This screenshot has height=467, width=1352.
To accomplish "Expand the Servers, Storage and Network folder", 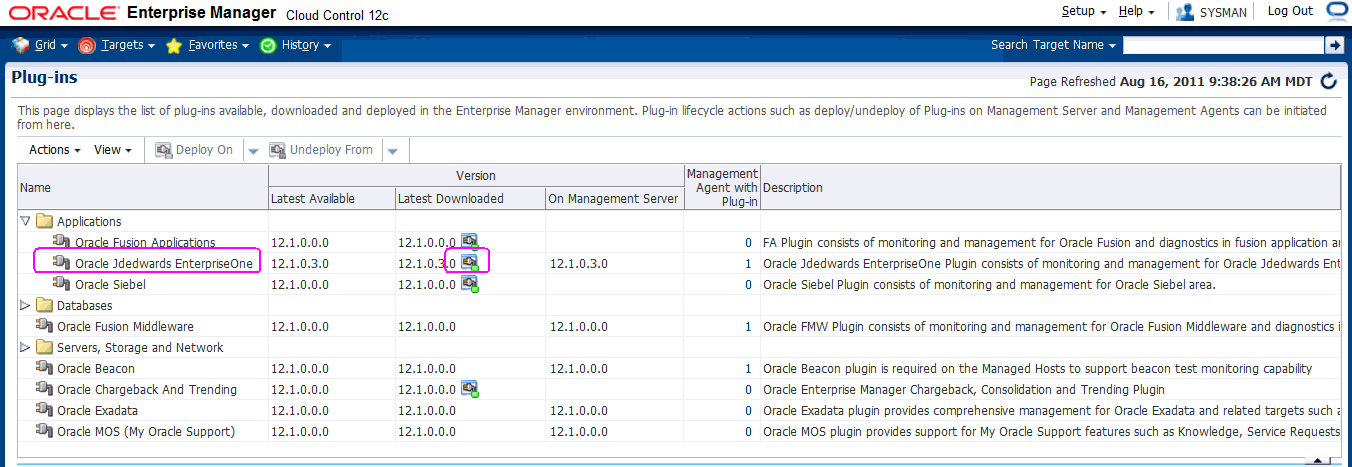I will point(26,347).
